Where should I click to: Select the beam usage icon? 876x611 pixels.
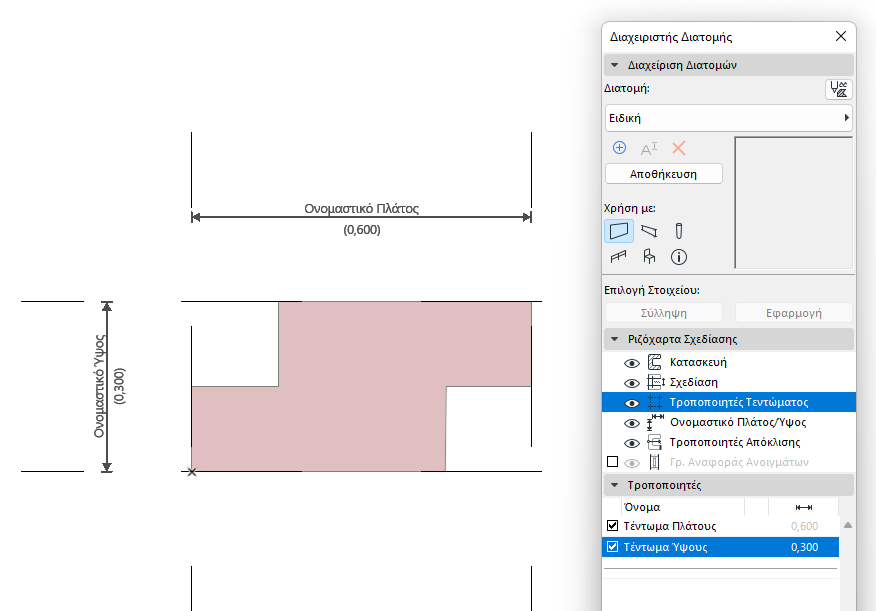click(x=649, y=231)
